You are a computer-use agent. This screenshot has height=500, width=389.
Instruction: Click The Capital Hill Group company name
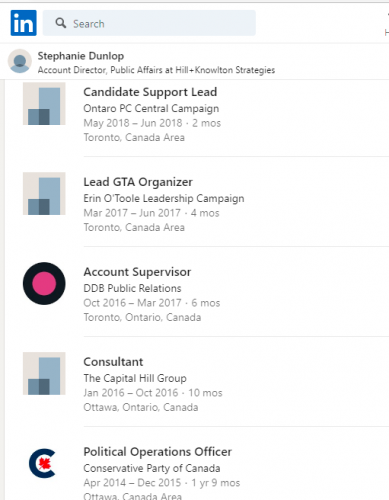tap(135, 378)
